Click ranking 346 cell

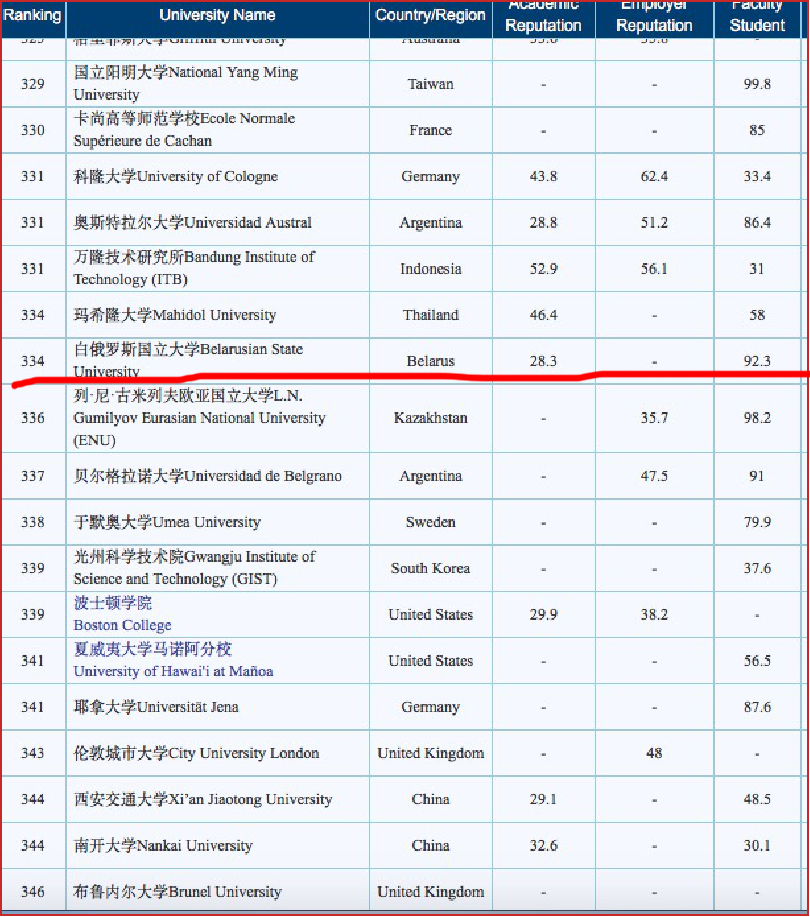tap(33, 891)
